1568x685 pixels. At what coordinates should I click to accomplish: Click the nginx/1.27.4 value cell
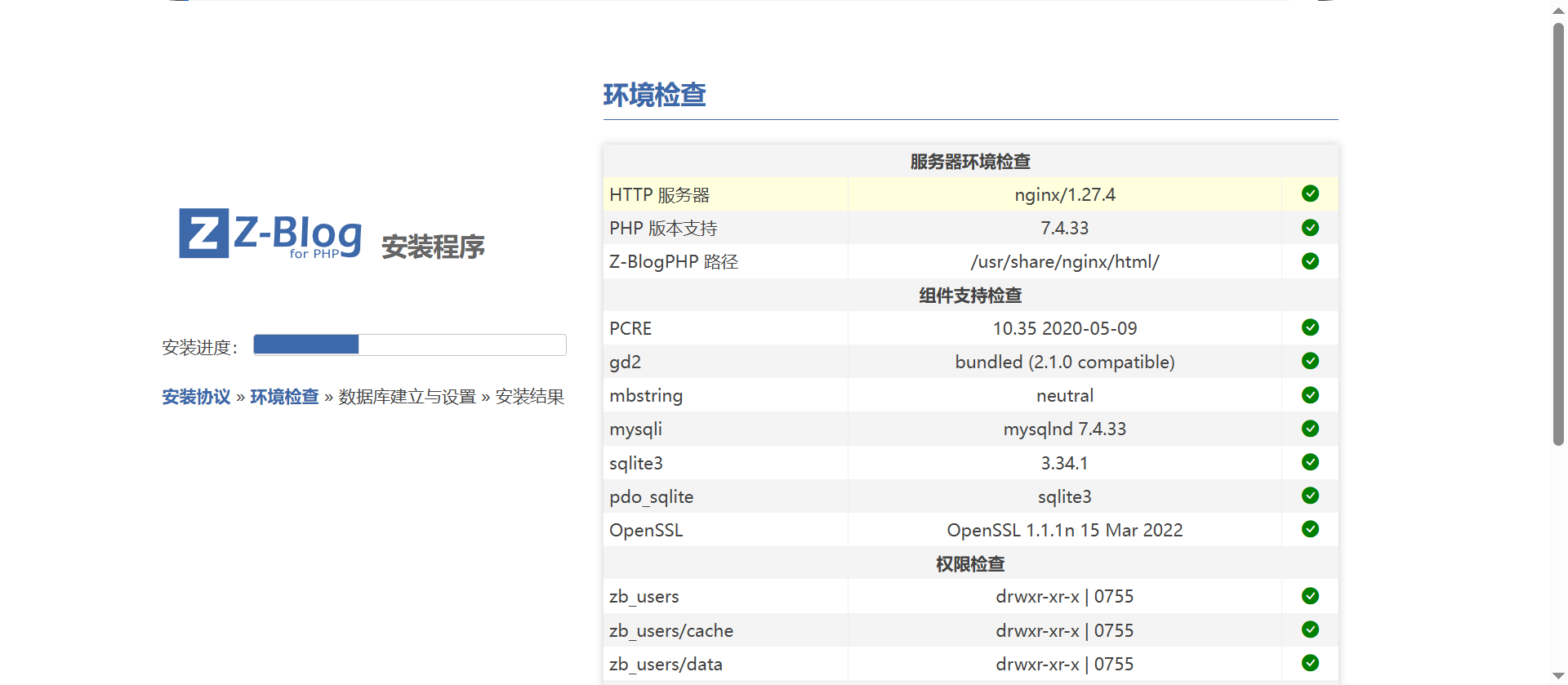click(1065, 194)
